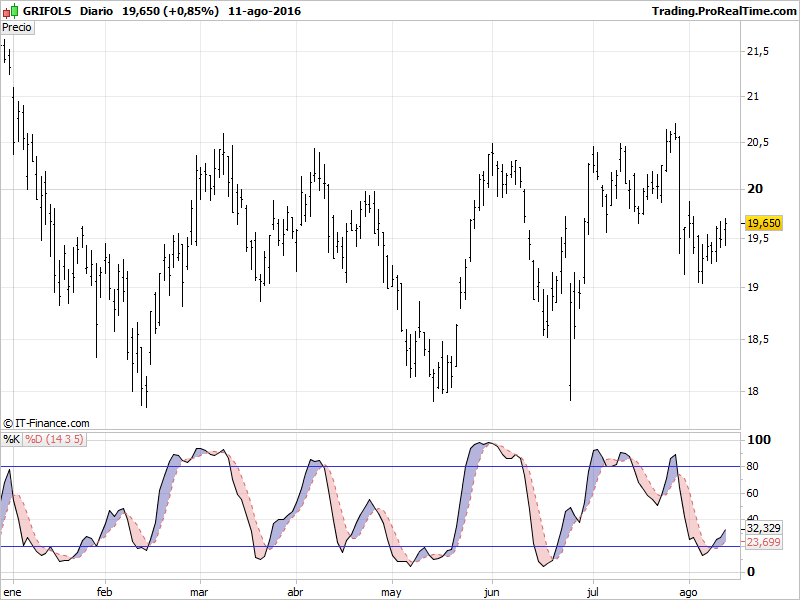Image resolution: width=800 pixels, height=600 pixels.
Task: Select the %K stochastic label
Action: tap(11, 439)
